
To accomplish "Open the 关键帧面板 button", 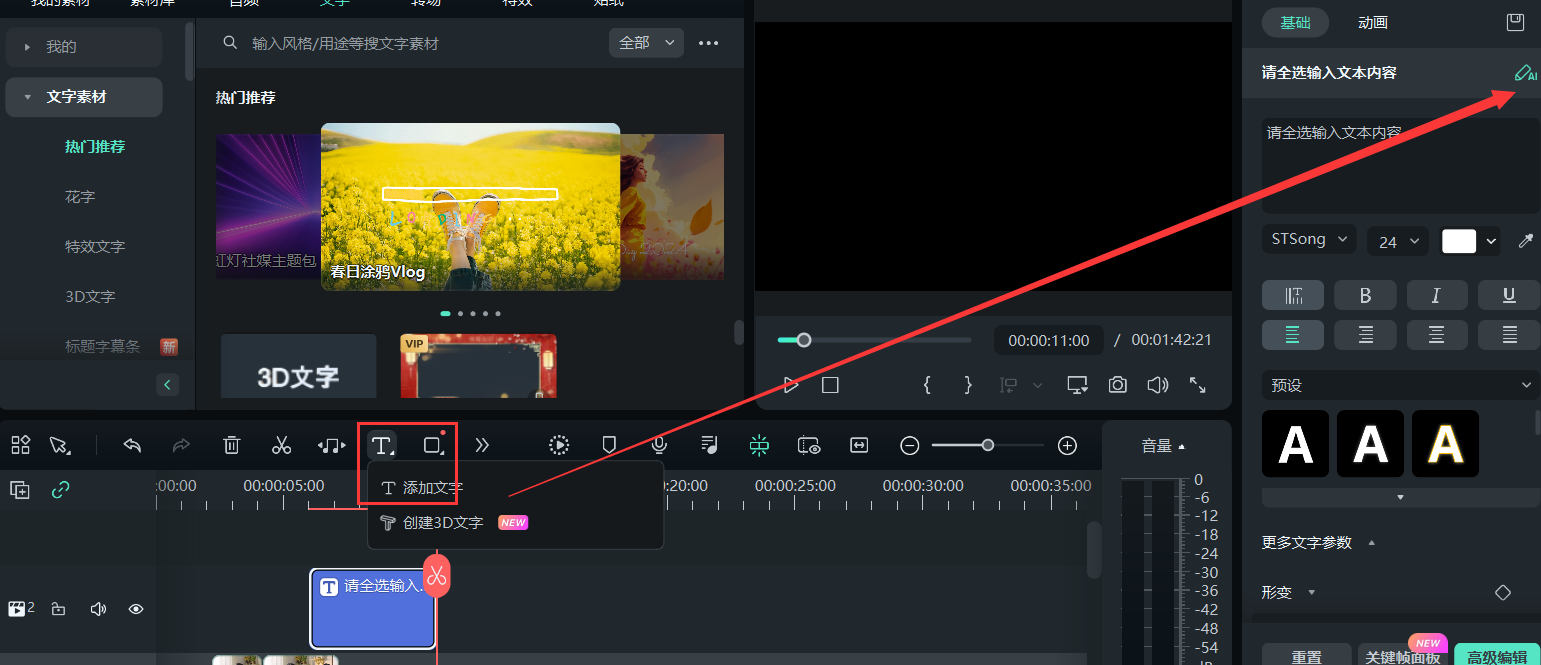I will (x=1401, y=655).
